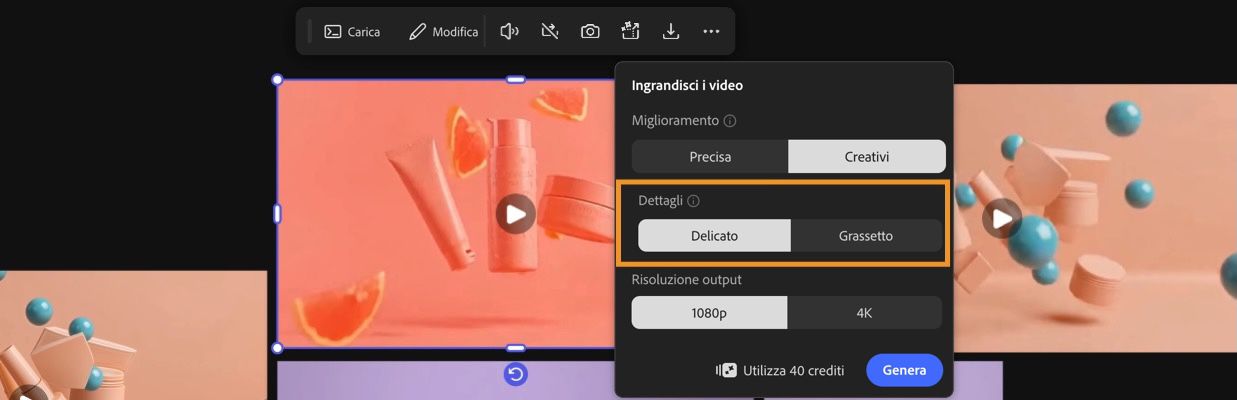Click the rotate handle below the selected video
The width and height of the screenshot is (1237, 400).
[515, 374]
